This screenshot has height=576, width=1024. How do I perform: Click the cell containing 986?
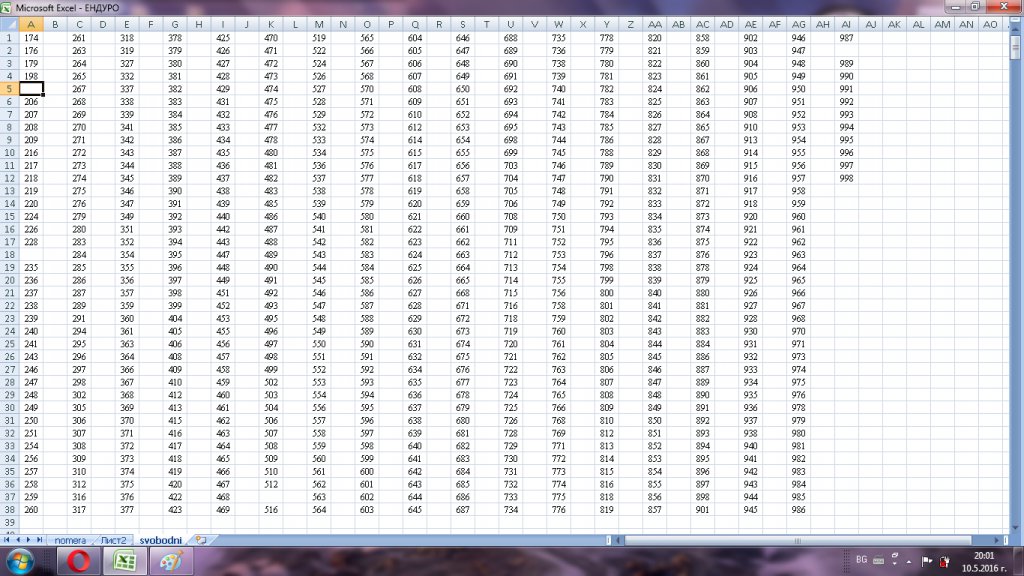pos(798,509)
